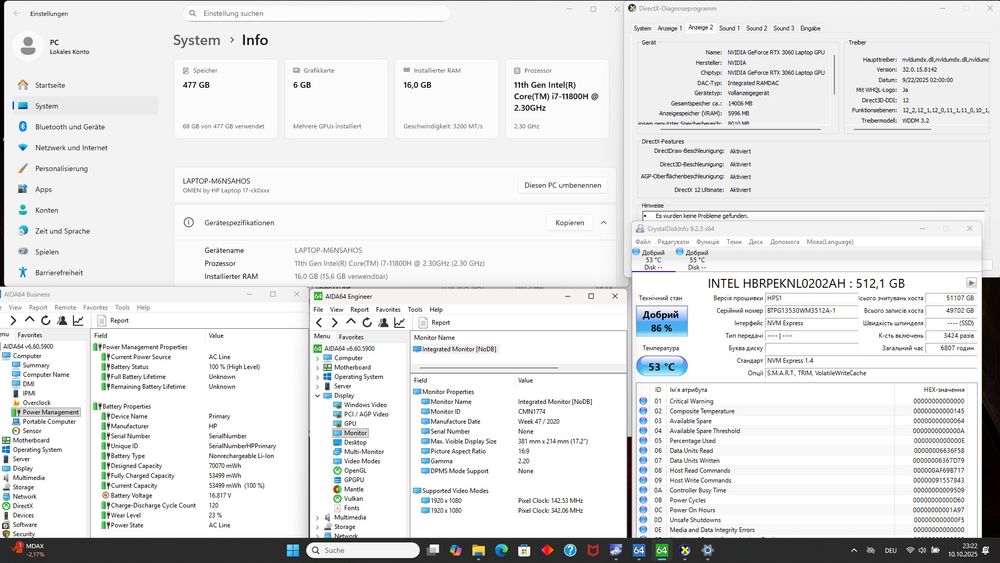Open the Settings gear on the taskbar
1000x563 pixels.
[x=707, y=550]
